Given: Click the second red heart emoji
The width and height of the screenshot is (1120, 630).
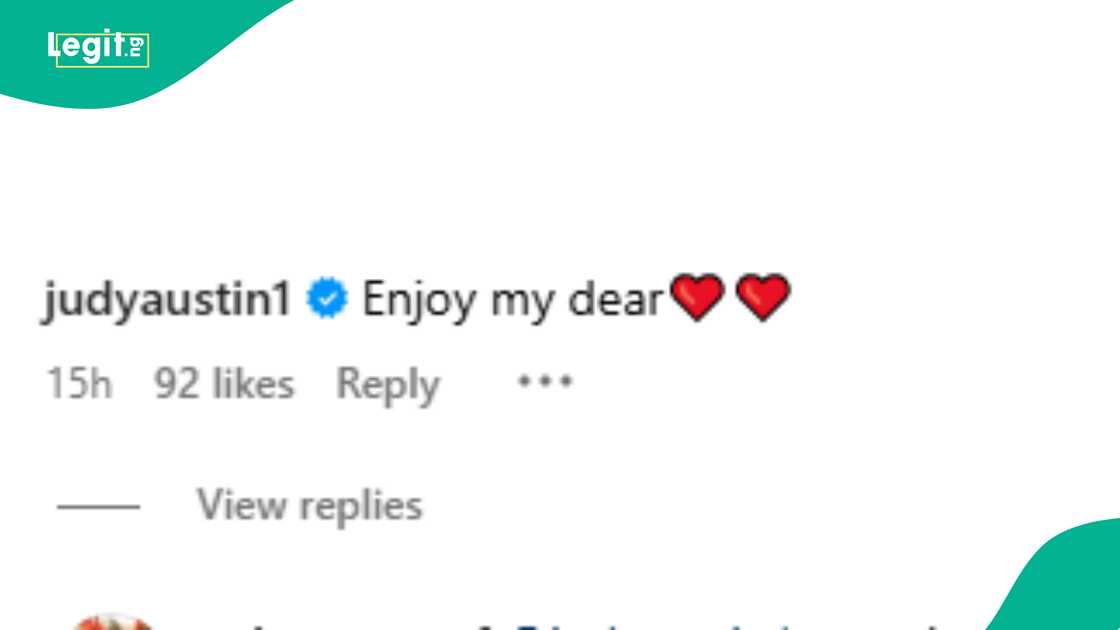Looking at the screenshot, I should point(763,299).
